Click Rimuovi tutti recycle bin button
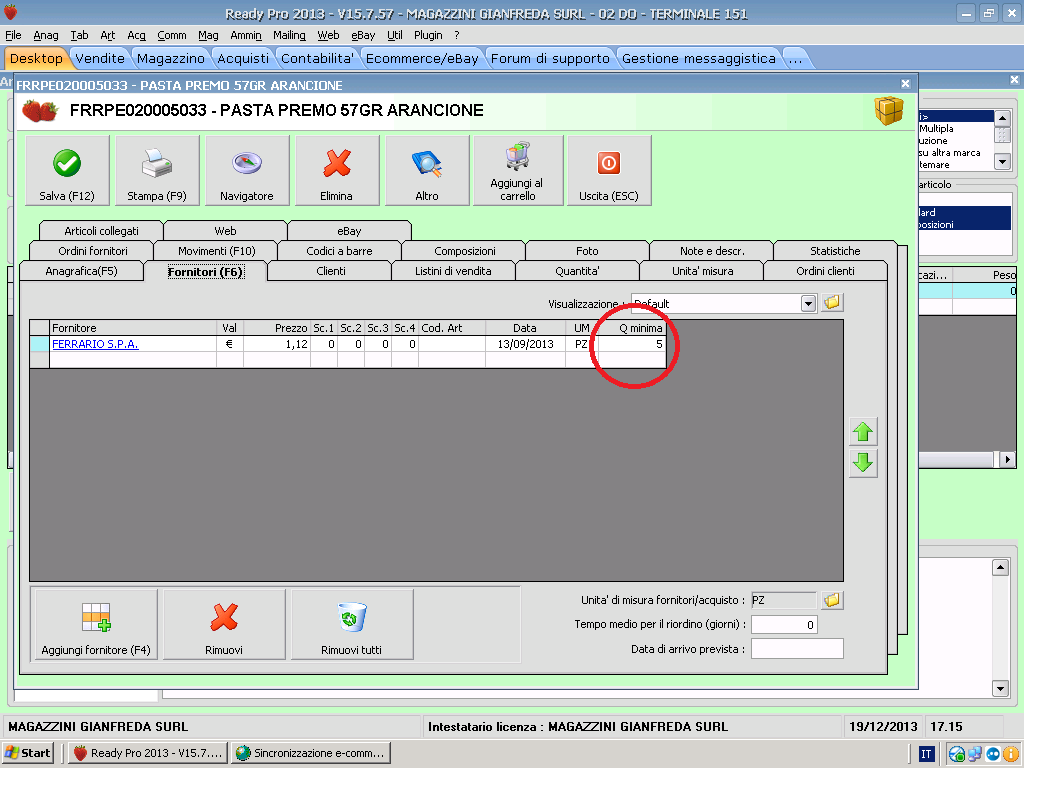Viewport: 1048px width, 804px height. [352, 624]
